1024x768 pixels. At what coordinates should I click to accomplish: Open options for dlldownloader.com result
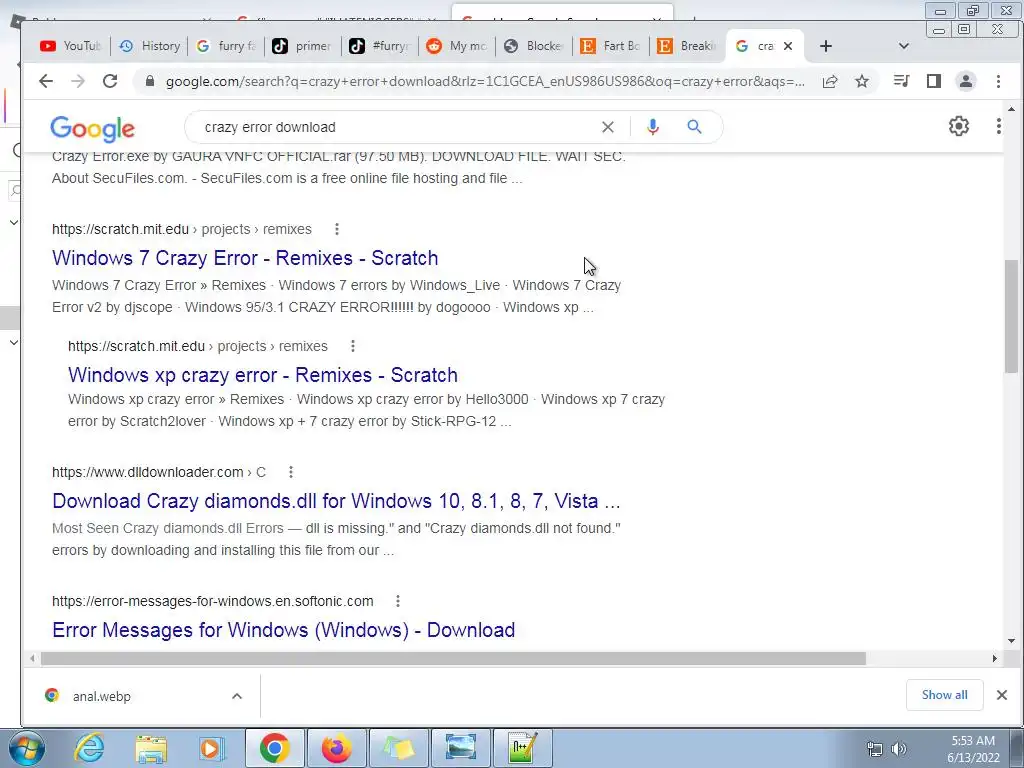291,472
